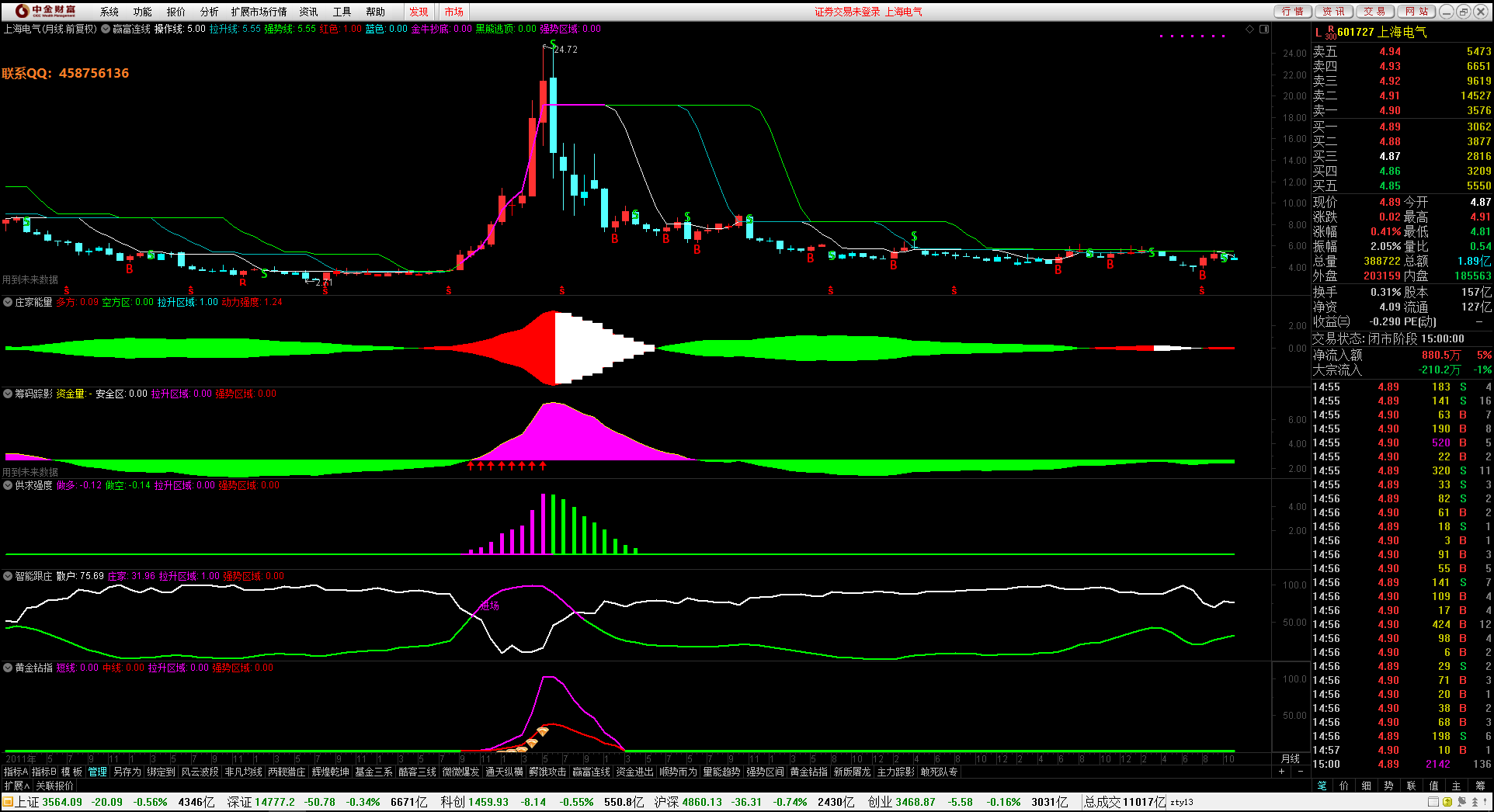The height and width of the screenshot is (812, 1494).
Task: Switch to the 资金进出 indicator tab
Action: pyautogui.click(x=634, y=772)
